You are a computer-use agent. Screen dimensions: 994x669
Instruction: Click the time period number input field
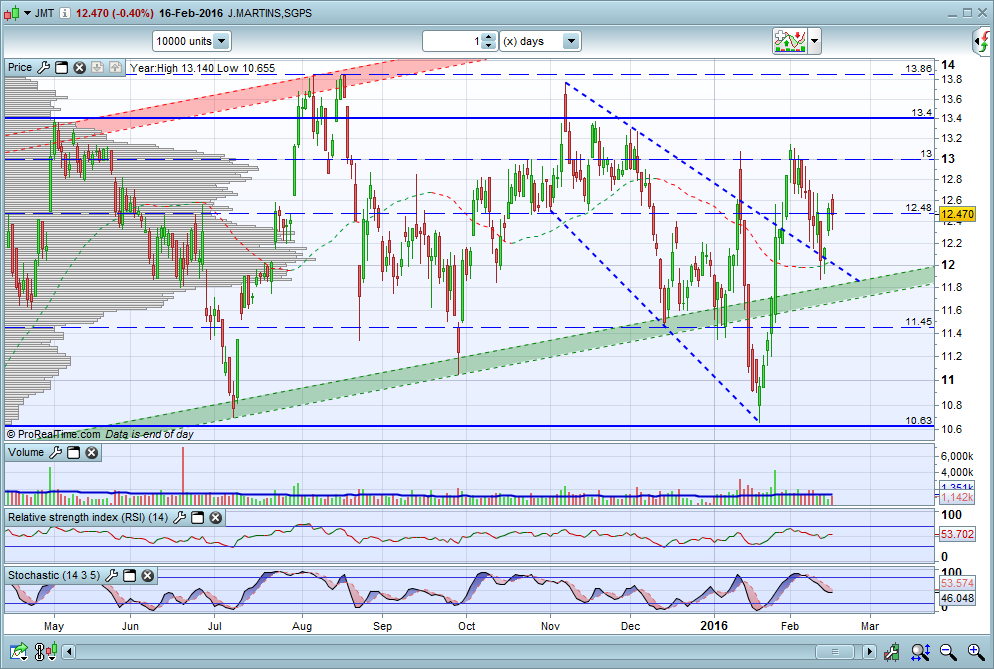tap(452, 41)
